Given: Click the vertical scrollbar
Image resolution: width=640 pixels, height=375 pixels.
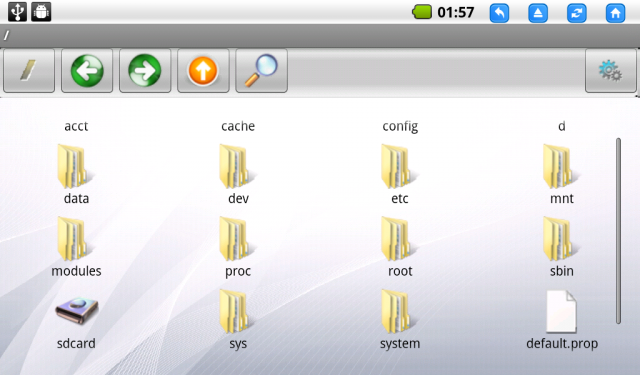Looking at the screenshot, I should [618, 231].
